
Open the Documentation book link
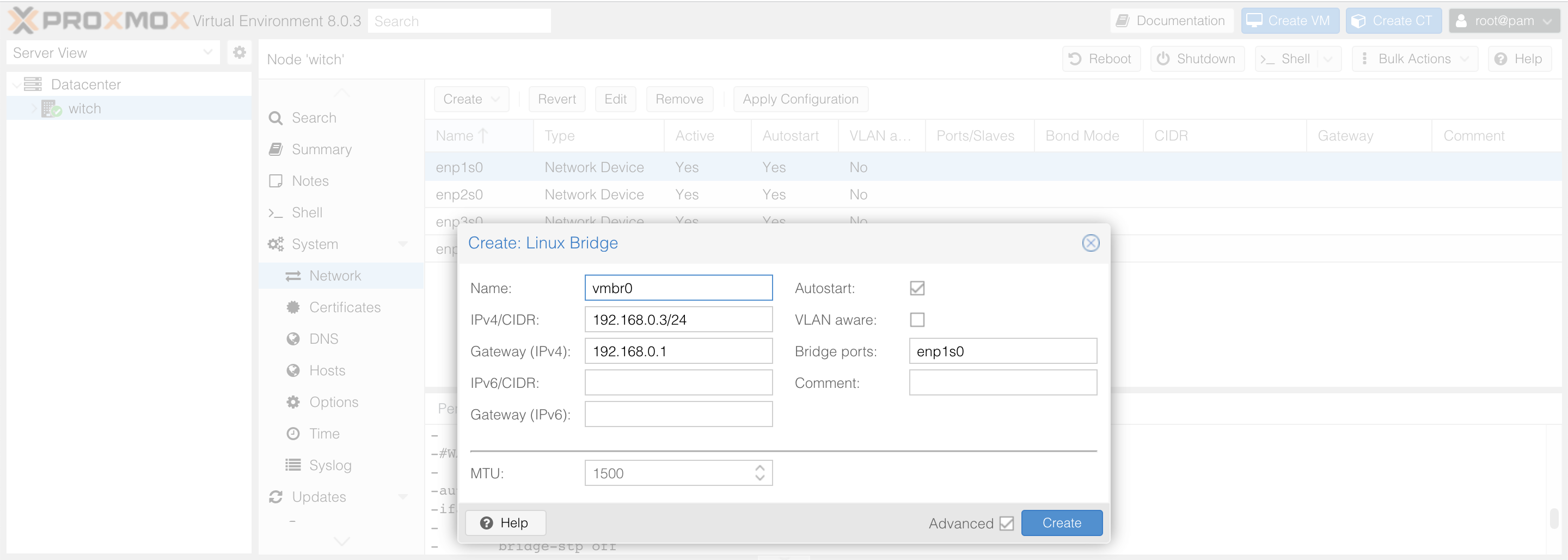point(1171,21)
